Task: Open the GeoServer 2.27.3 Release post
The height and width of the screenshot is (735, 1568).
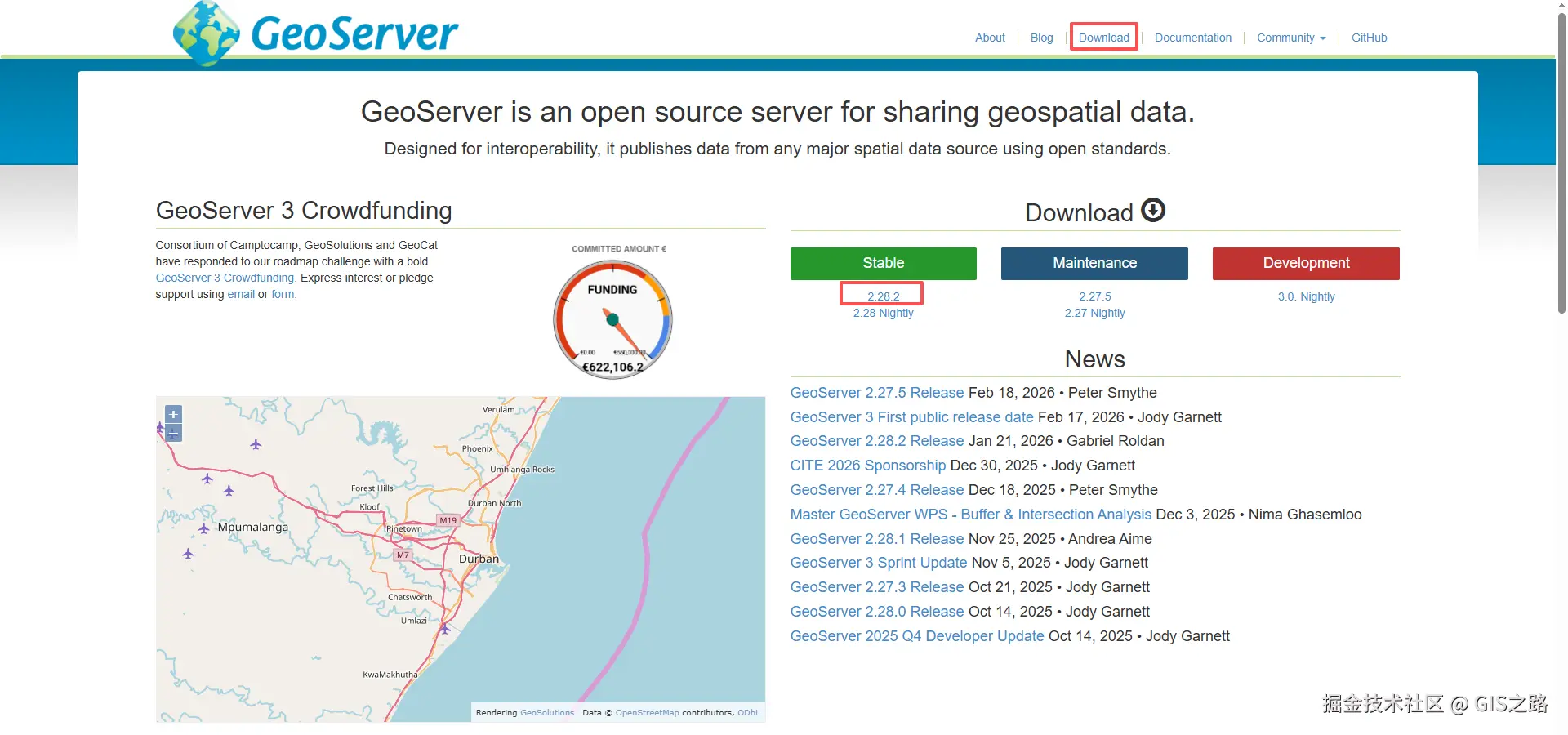Action: pos(877,587)
